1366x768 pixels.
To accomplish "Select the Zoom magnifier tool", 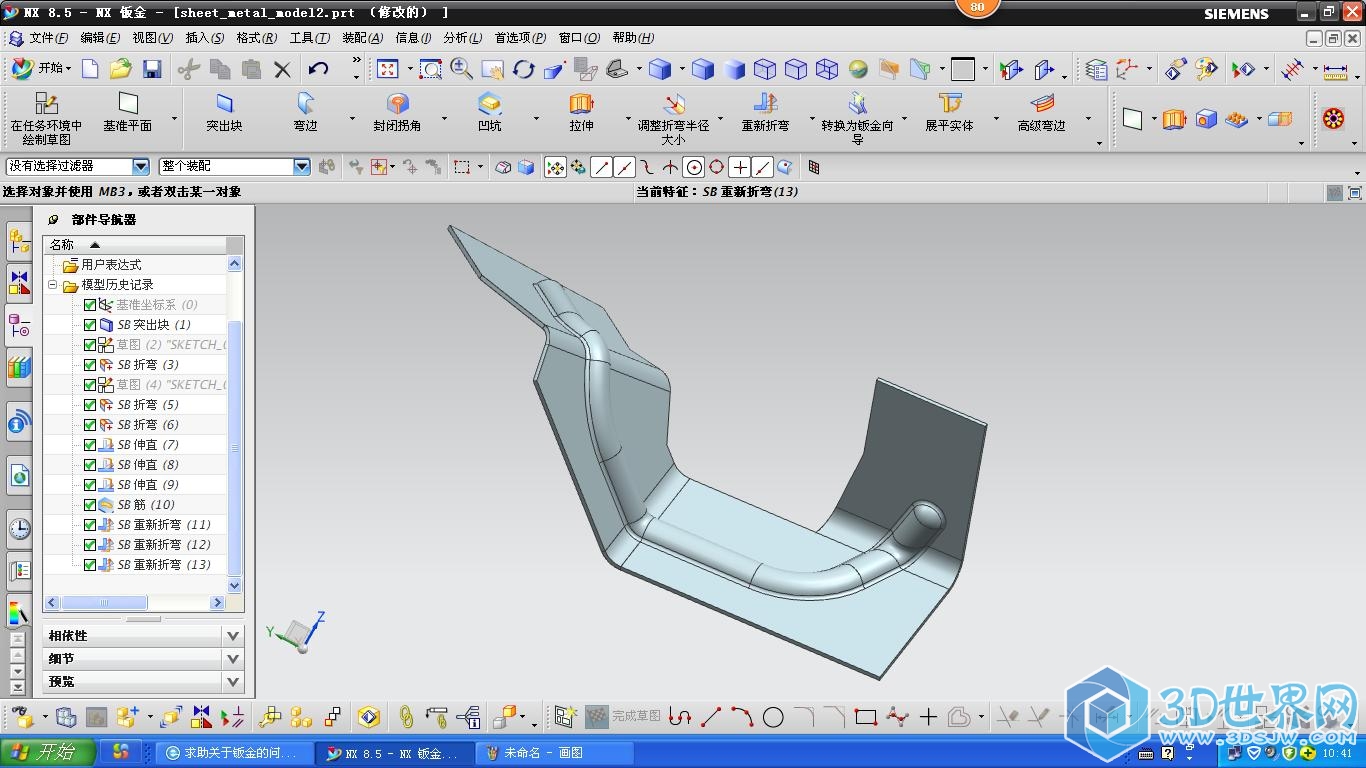I will pos(461,69).
